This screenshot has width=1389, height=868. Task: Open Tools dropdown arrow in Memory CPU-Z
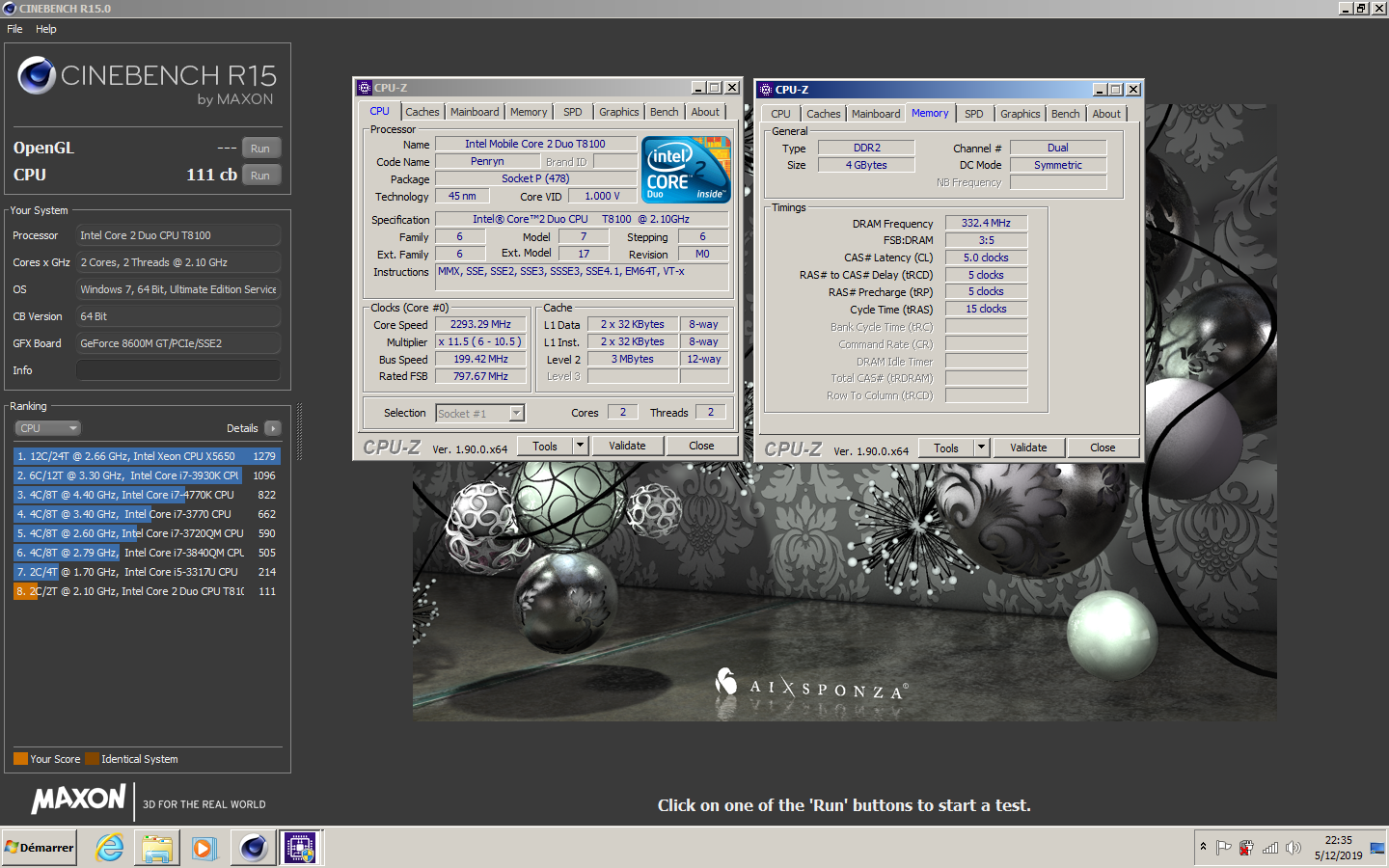(981, 448)
